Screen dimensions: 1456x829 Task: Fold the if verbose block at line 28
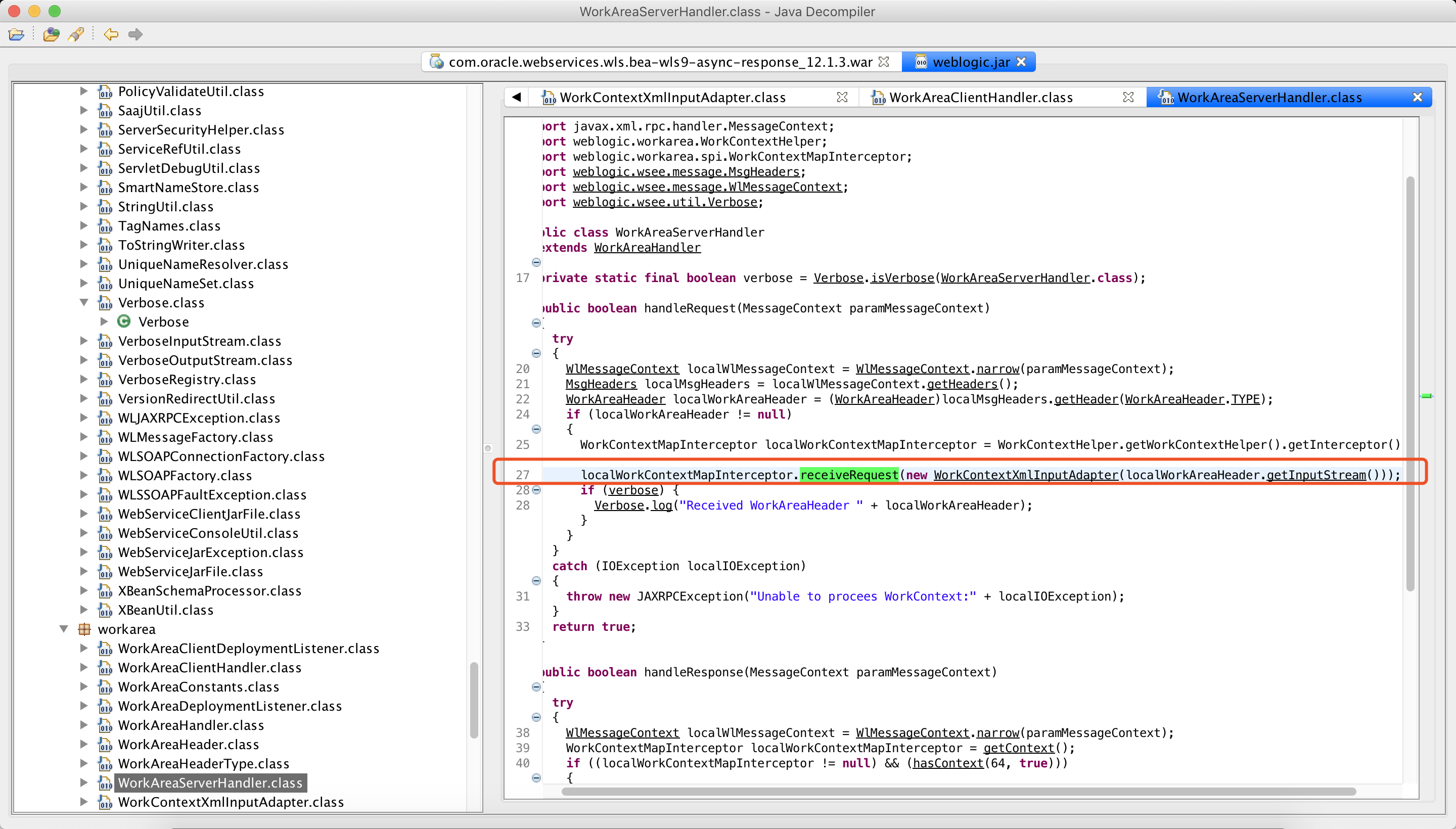tap(536, 490)
